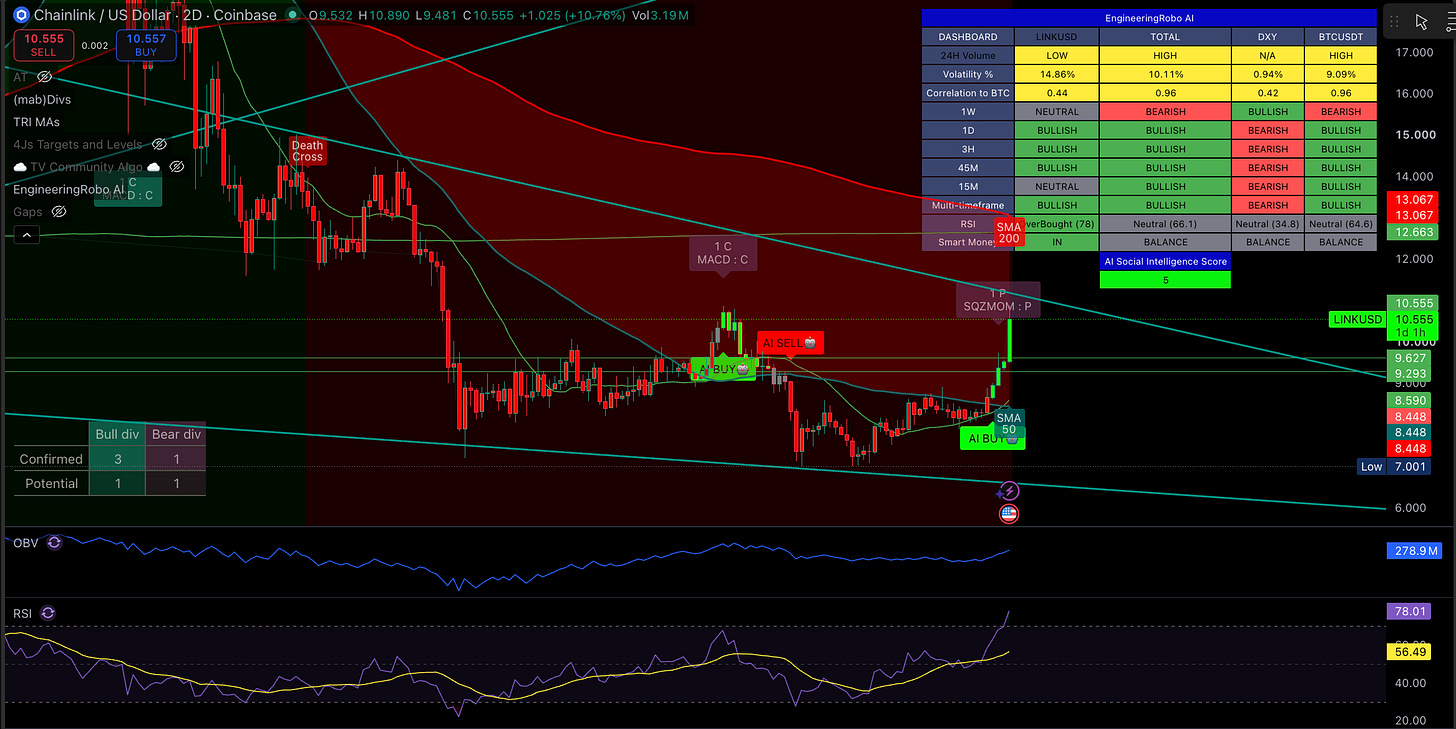
Task: Collapse the indicator legend with the chevron
Action: point(26,236)
